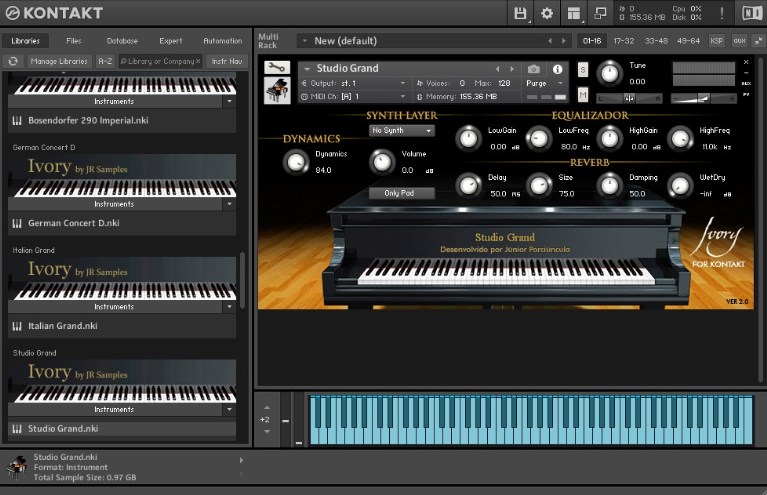Image resolution: width=767 pixels, height=495 pixels.
Task: Click the Studio Grand piano thumbnail icon
Action: coord(277,90)
